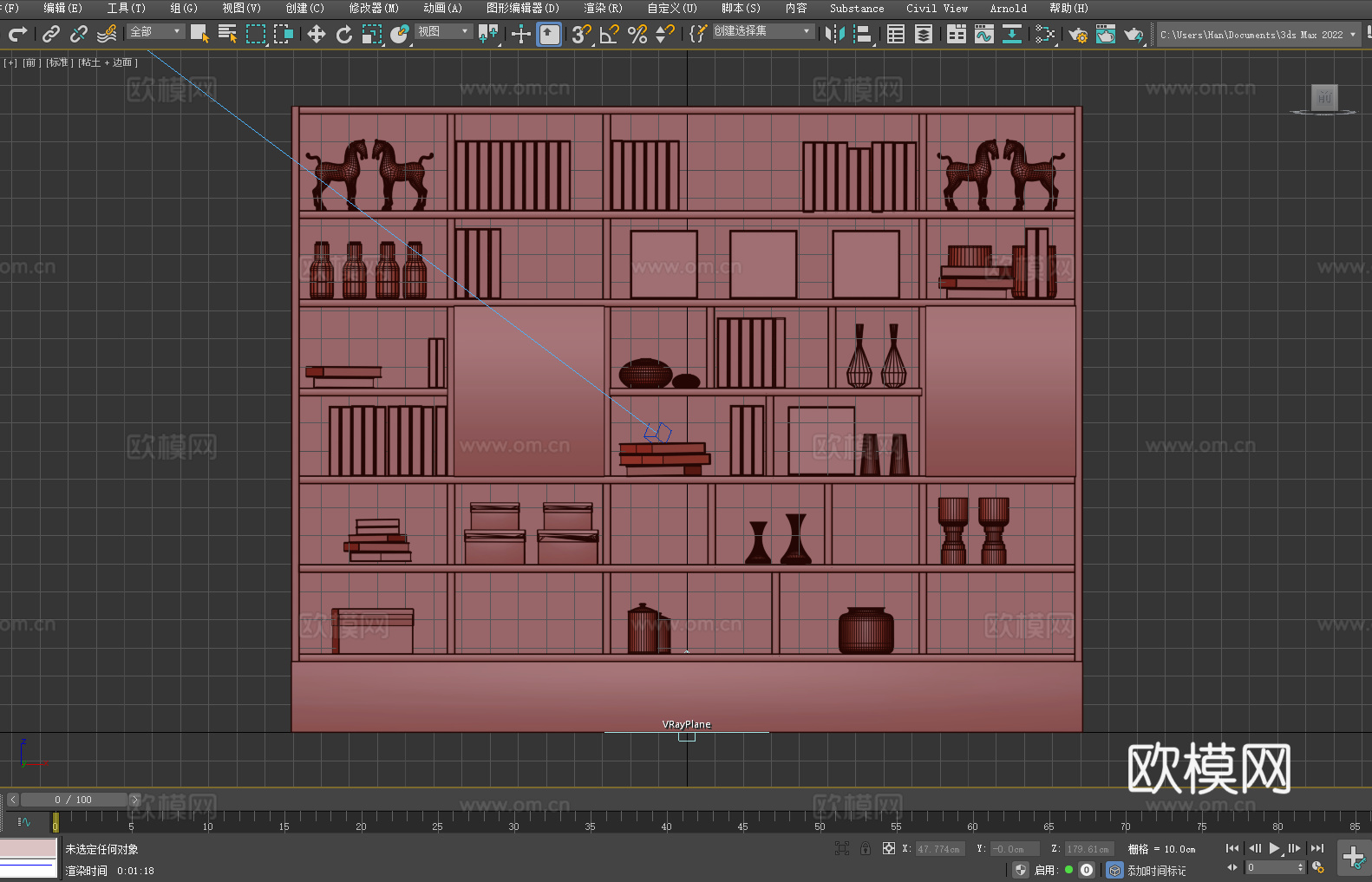Click the Redo arrow icon
This screenshot has width=1372, height=882.
coord(17,34)
